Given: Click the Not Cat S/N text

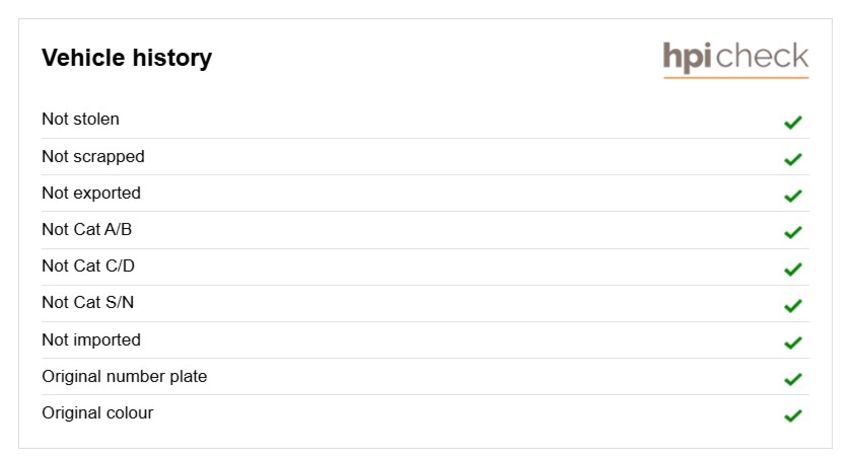Looking at the screenshot, I should tap(88, 302).
